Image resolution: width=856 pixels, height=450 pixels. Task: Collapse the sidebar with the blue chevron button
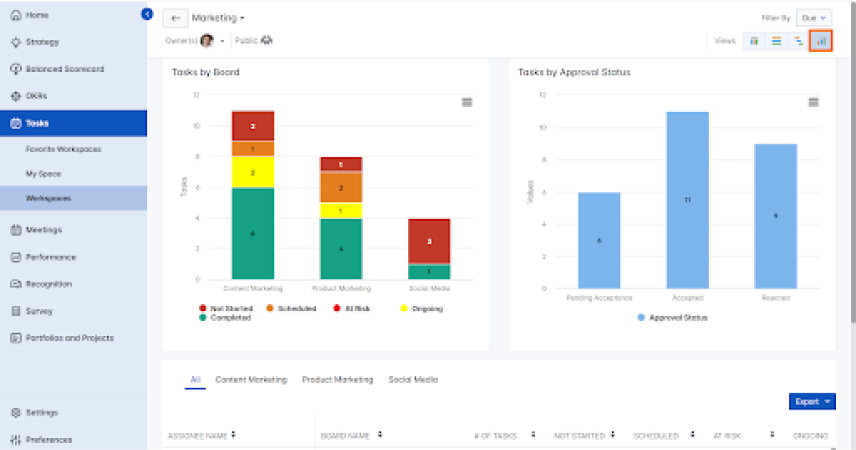point(147,14)
